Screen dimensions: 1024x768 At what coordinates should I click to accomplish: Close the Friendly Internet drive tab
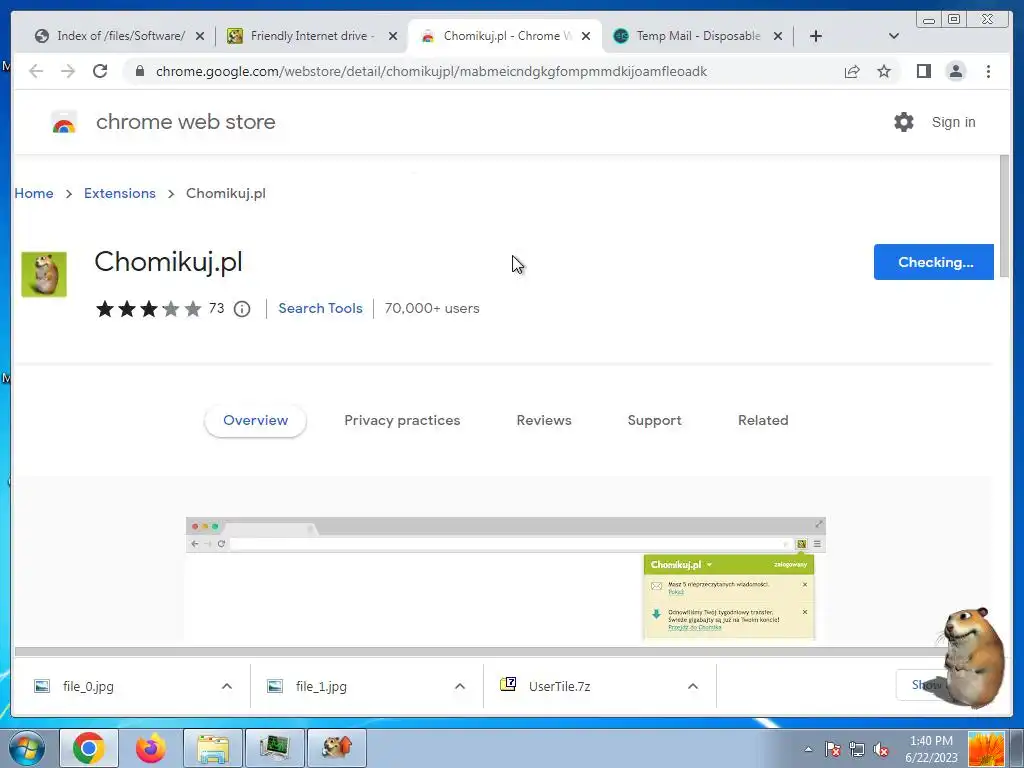pos(392,36)
